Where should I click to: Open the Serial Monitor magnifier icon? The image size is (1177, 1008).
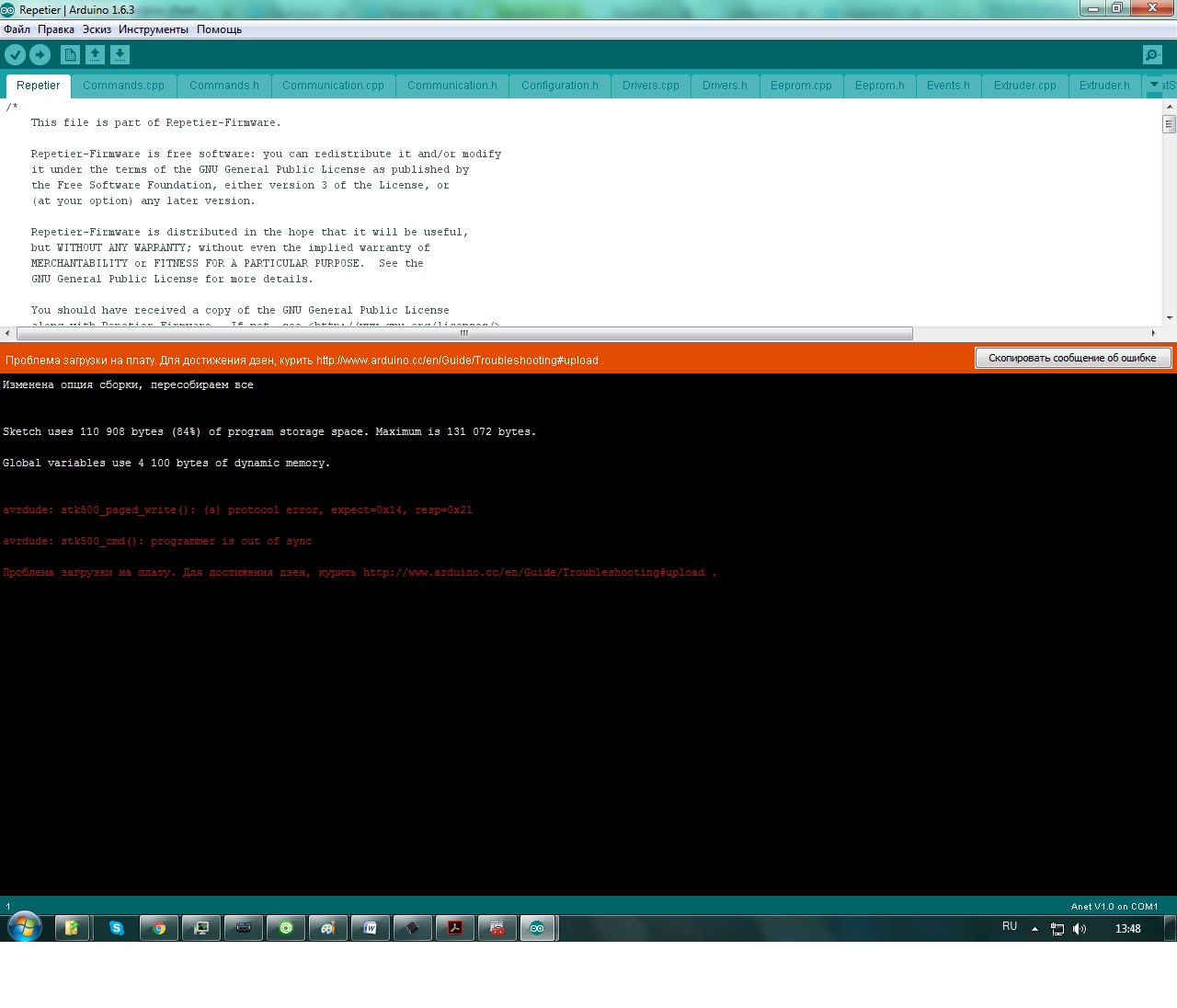click(x=1152, y=55)
